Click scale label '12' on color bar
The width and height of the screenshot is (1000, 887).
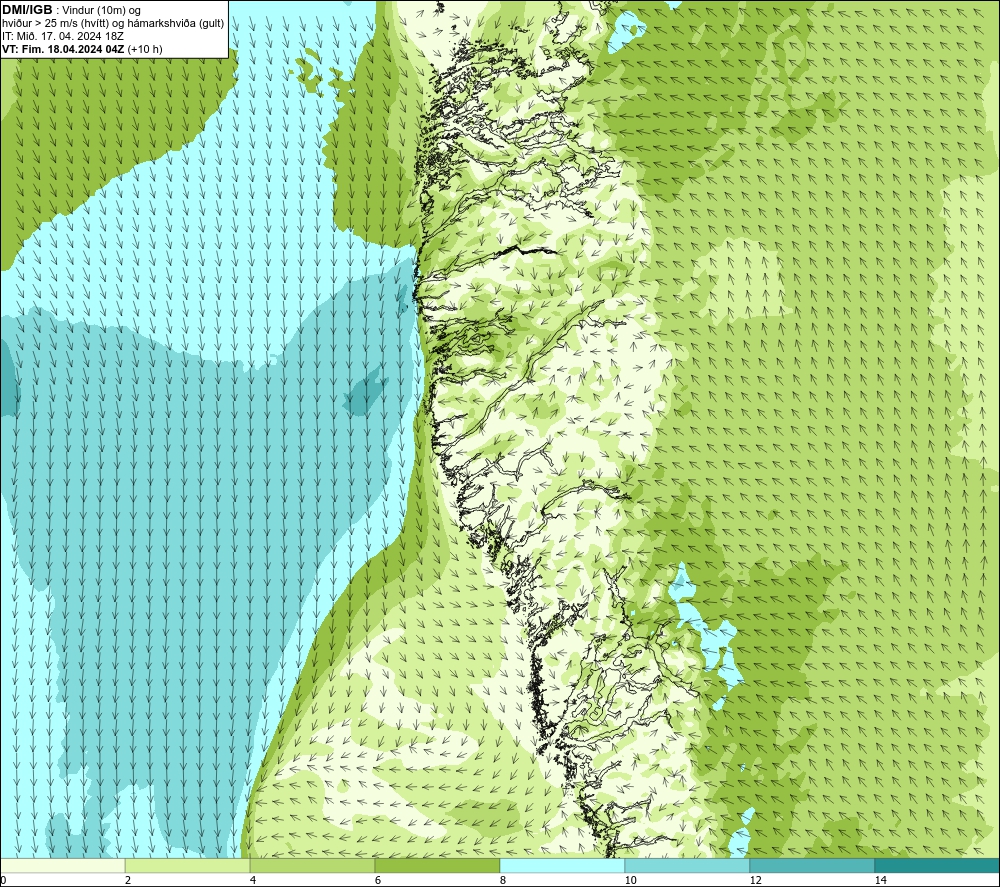(x=755, y=880)
